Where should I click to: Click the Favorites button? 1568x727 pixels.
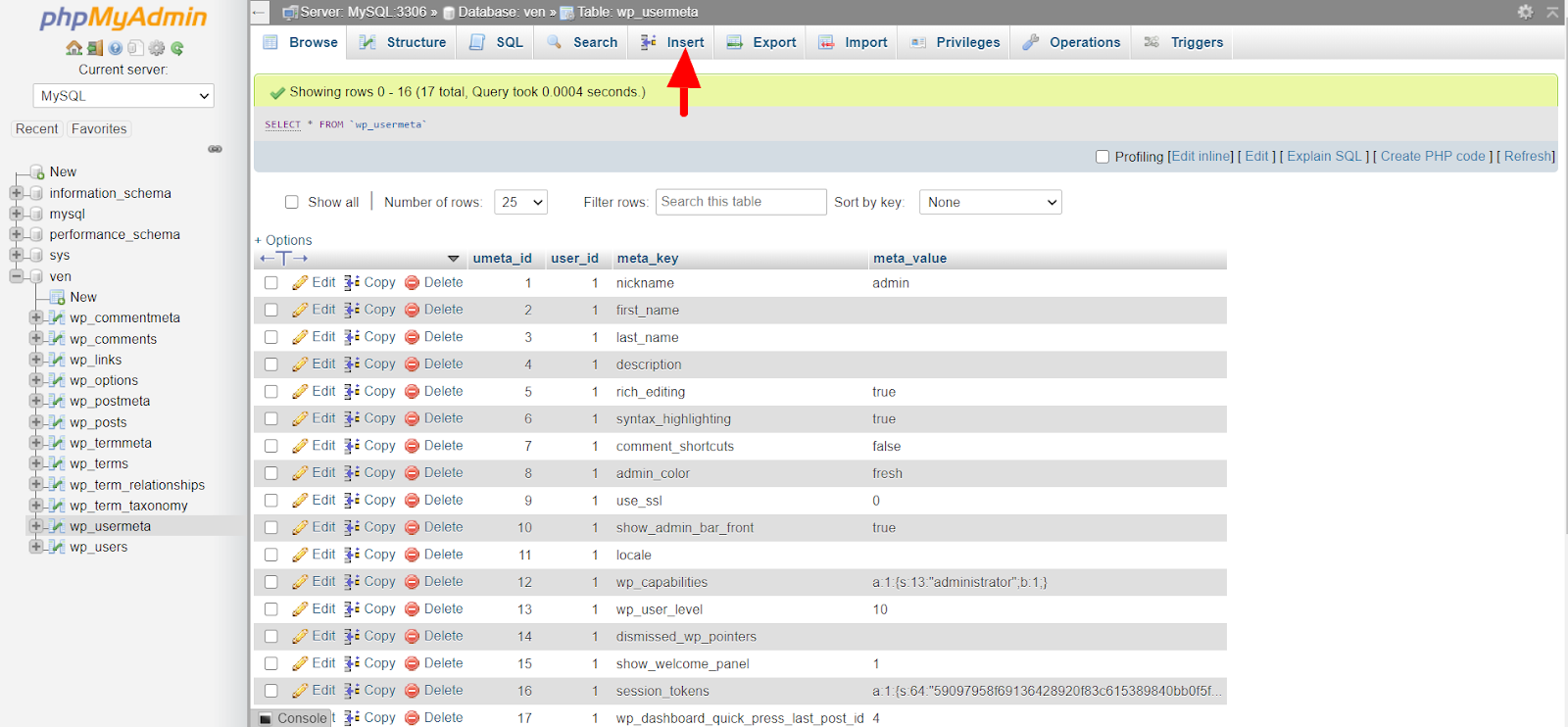click(99, 128)
